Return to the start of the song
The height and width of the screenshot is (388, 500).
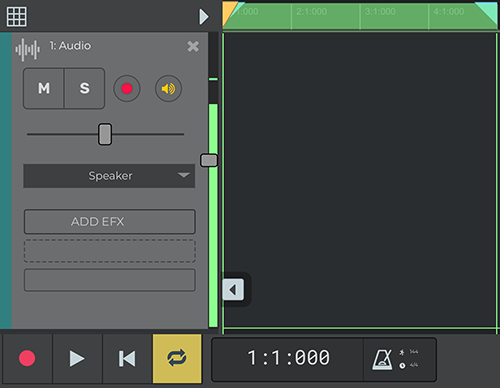tap(127, 358)
